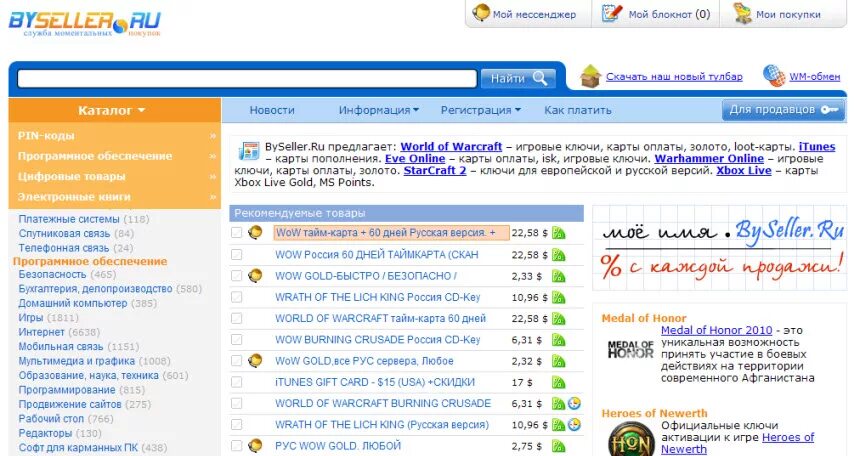Check the box for WoW GOLD, все РУС сервера

click(x=236, y=361)
